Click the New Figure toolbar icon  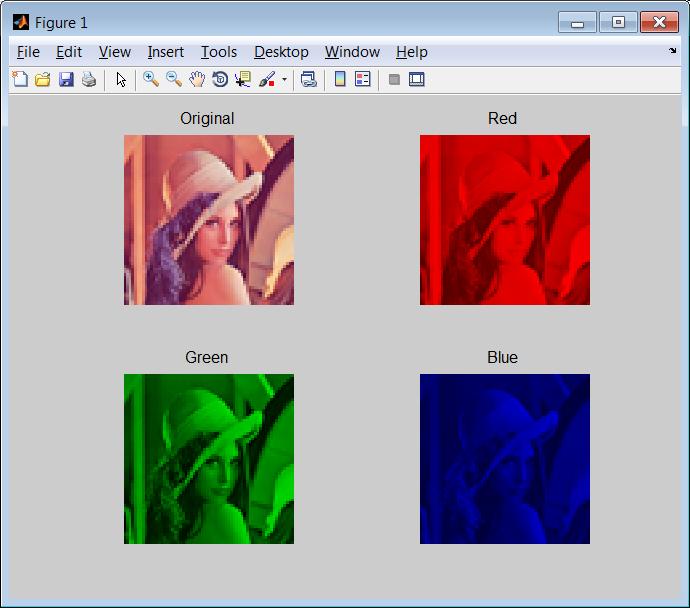click(20, 80)
